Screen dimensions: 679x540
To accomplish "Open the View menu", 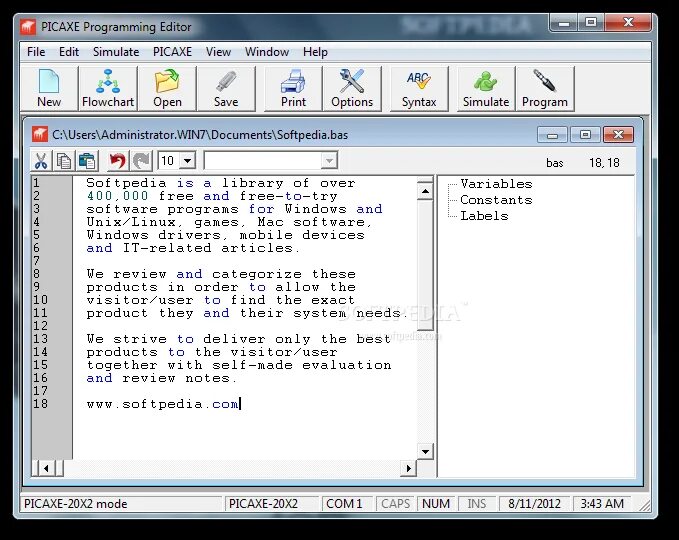I will click(x=218, y=52).
